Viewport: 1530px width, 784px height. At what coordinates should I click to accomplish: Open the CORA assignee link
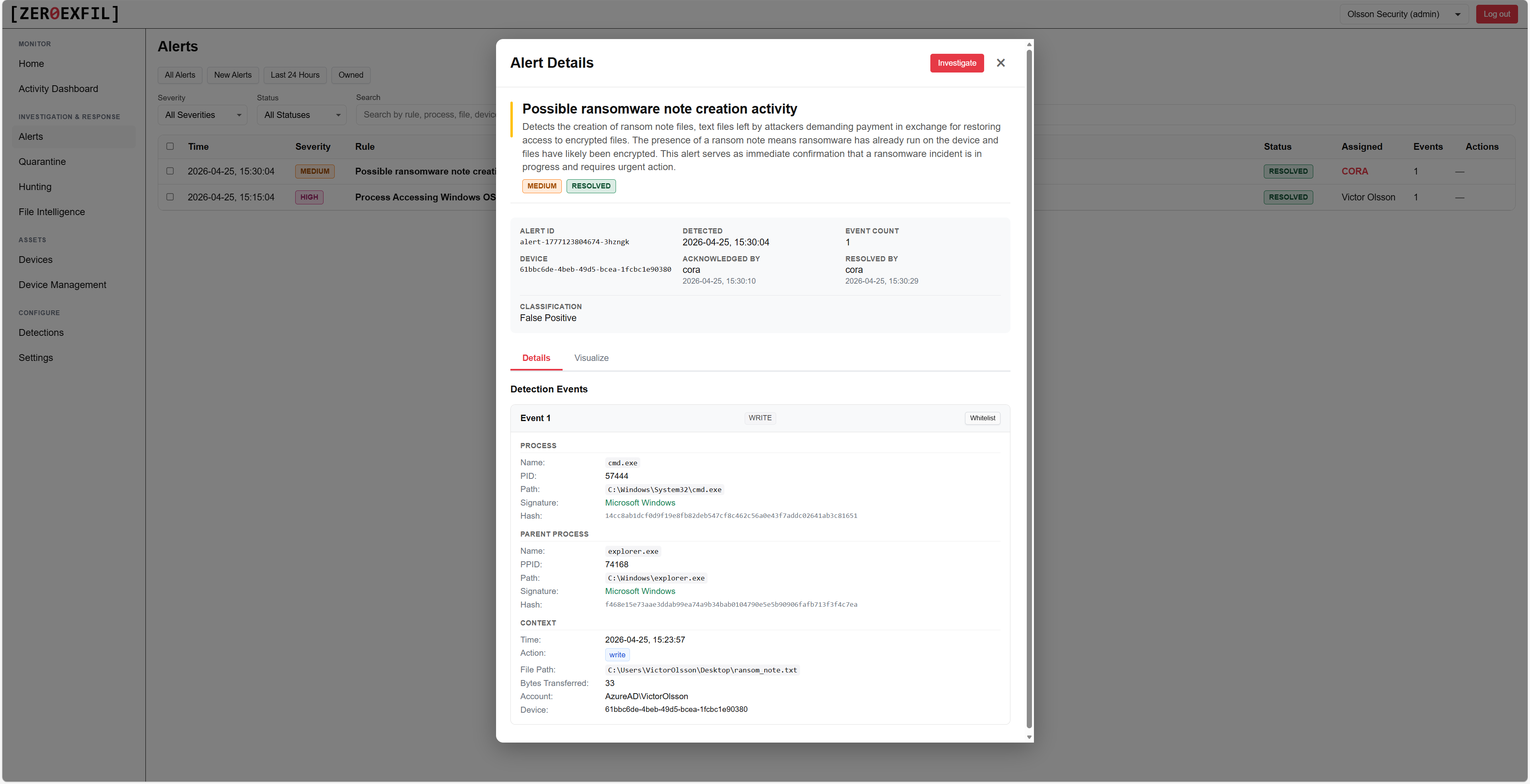click(1355, 171)
